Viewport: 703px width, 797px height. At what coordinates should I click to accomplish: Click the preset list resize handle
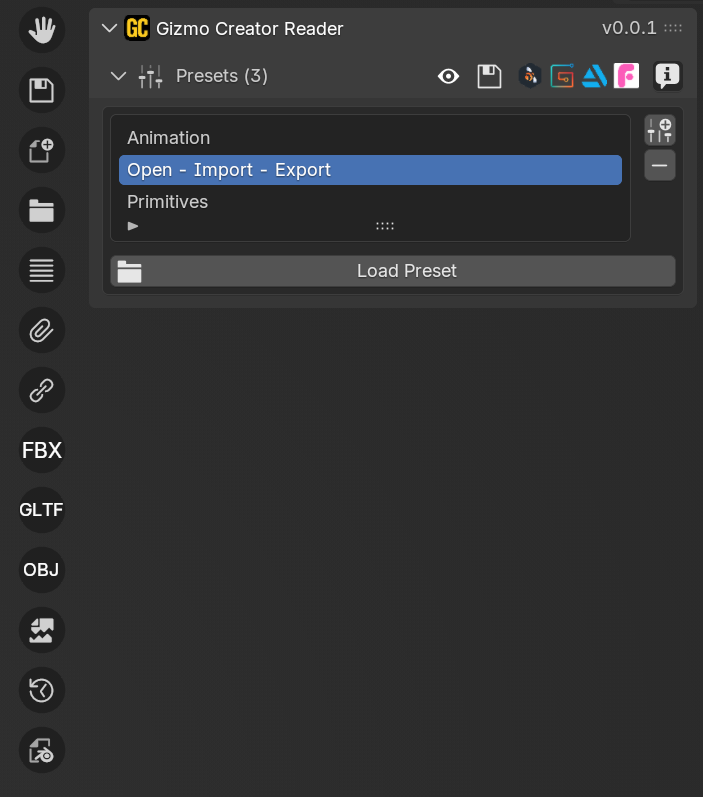[x=385, y=226]
